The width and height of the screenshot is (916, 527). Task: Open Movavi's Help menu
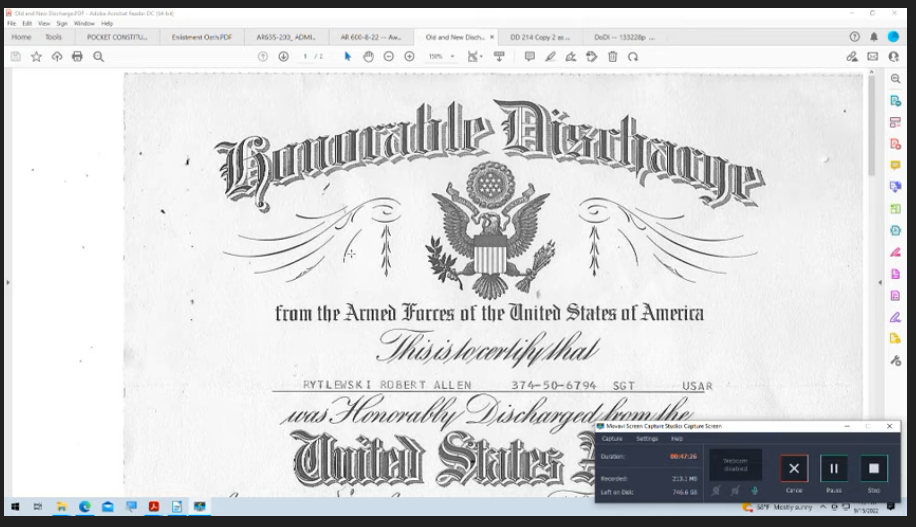pos(676,439)
